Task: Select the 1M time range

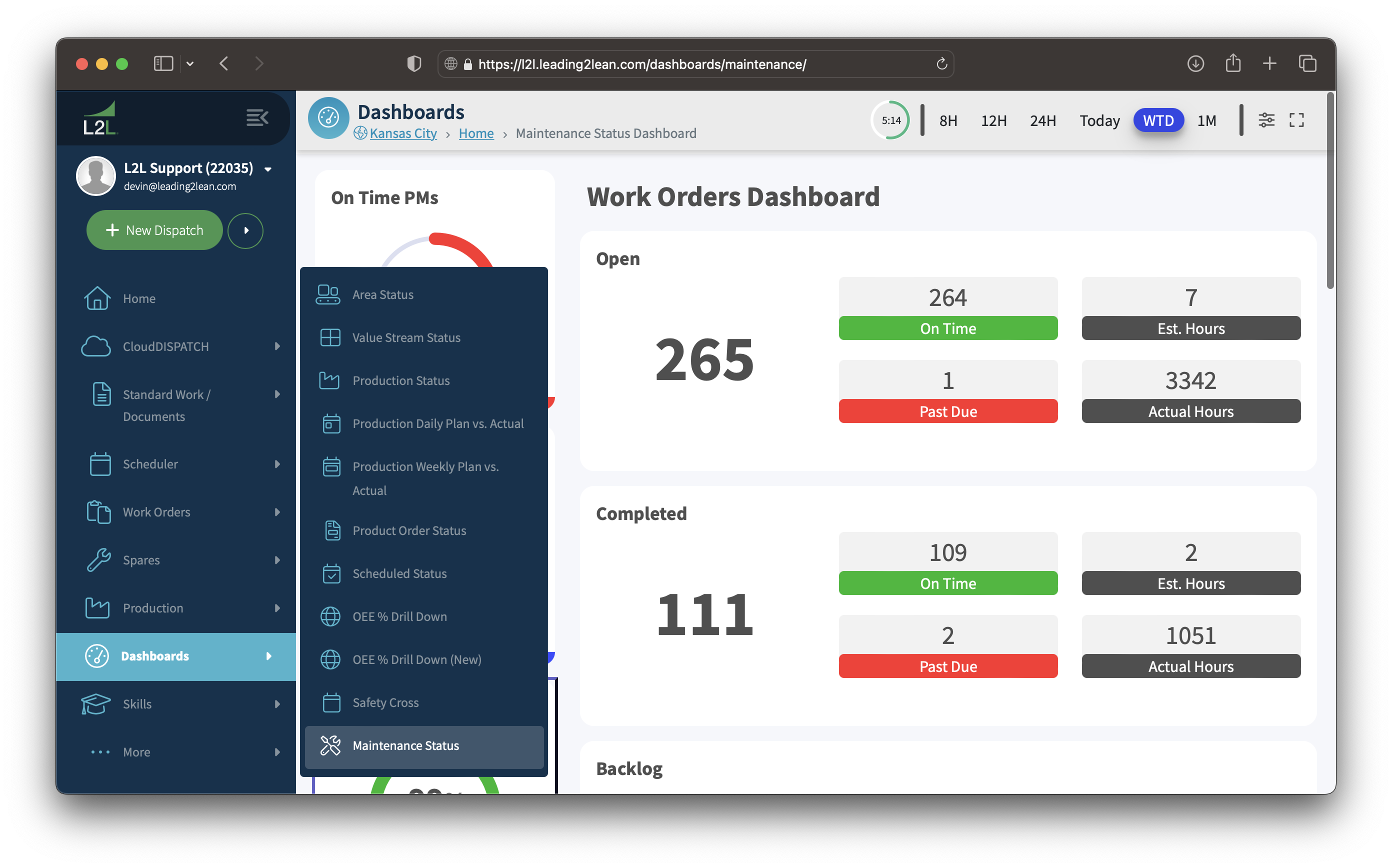Action: [1206, 120]
